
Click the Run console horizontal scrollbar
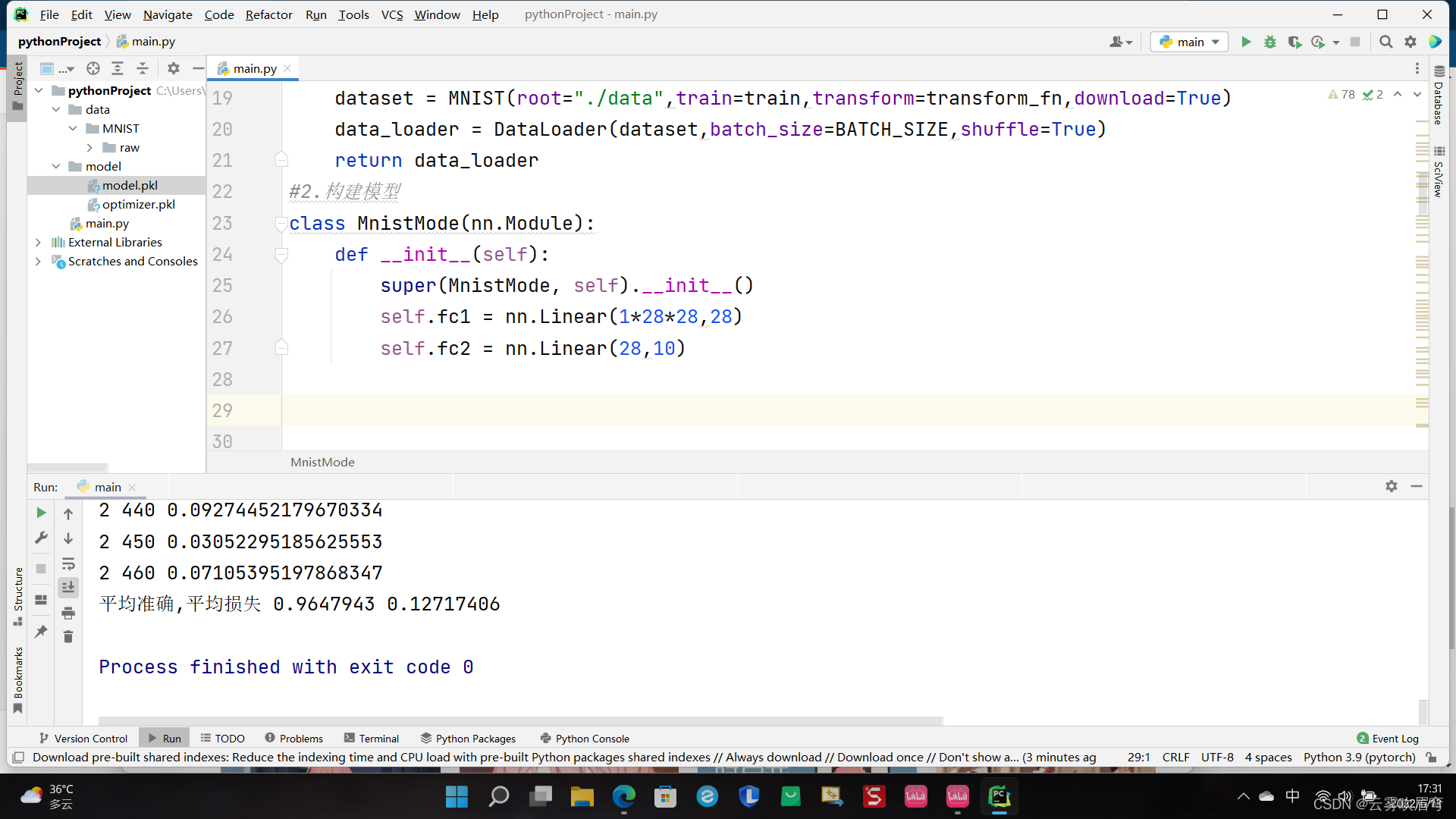tap(520, 720)
